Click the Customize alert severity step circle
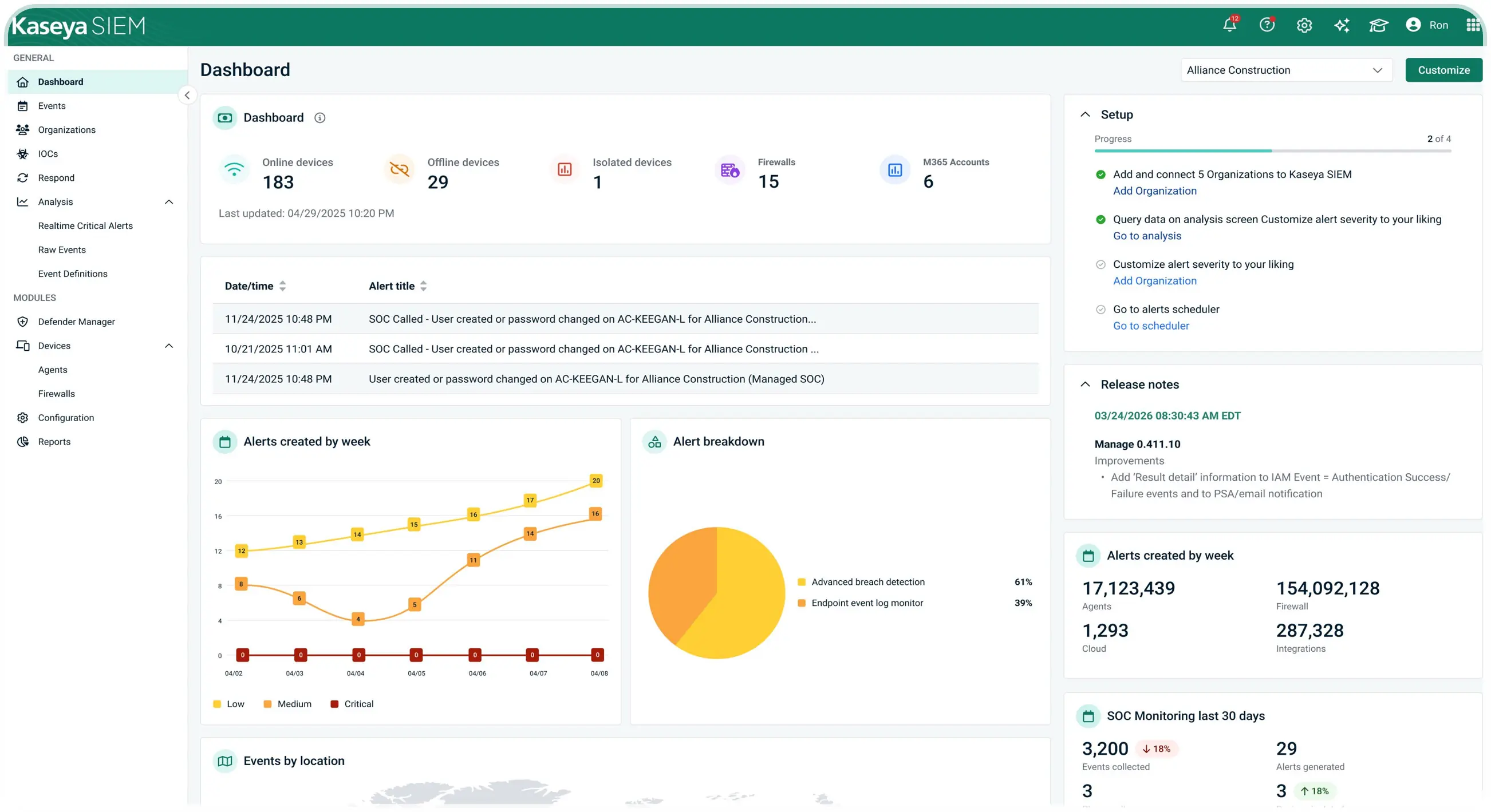 1100,264
